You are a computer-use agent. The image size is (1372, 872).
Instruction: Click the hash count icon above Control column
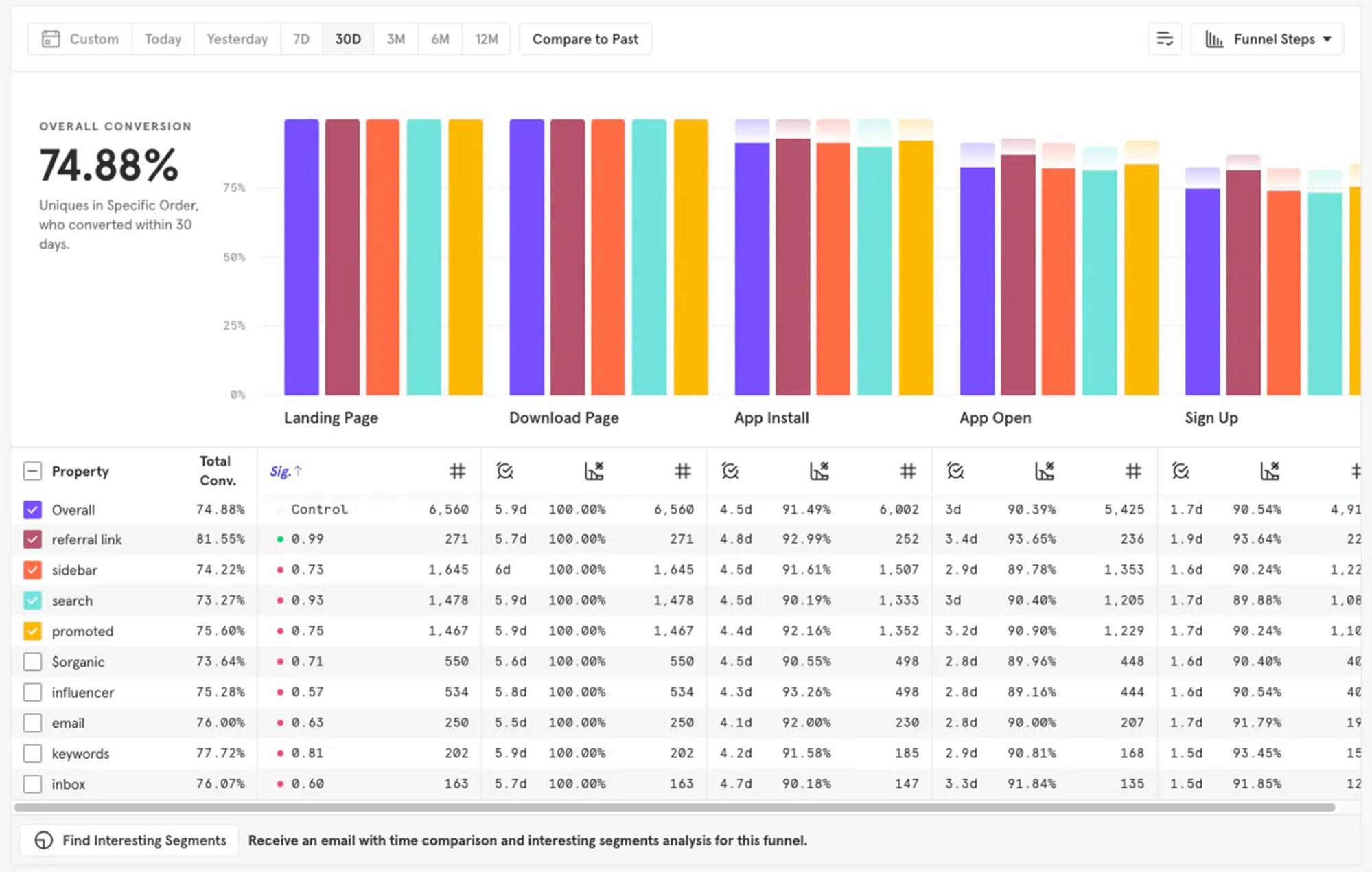click(x=457, y=471)
